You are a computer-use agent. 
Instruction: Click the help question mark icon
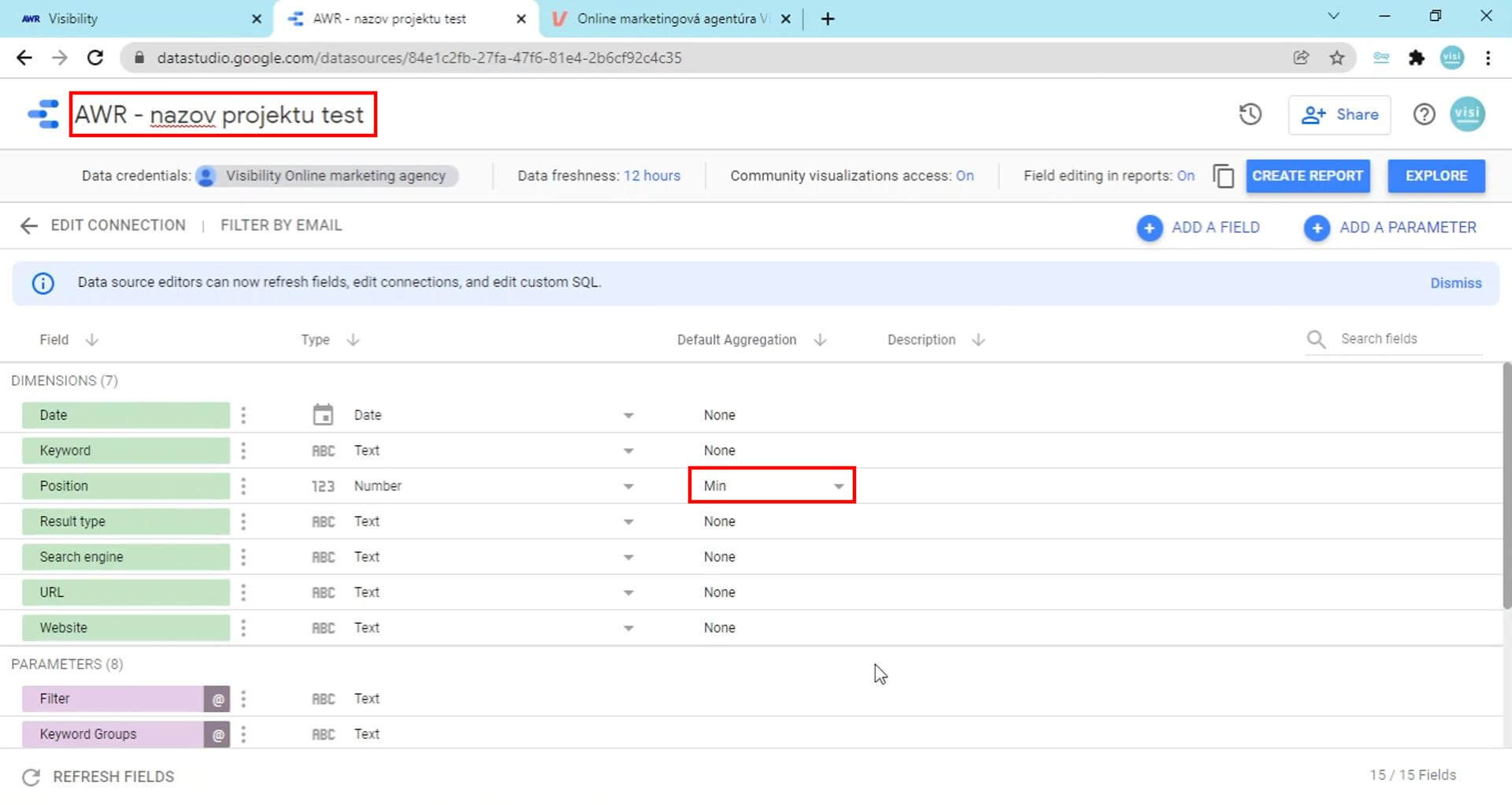1423,115
